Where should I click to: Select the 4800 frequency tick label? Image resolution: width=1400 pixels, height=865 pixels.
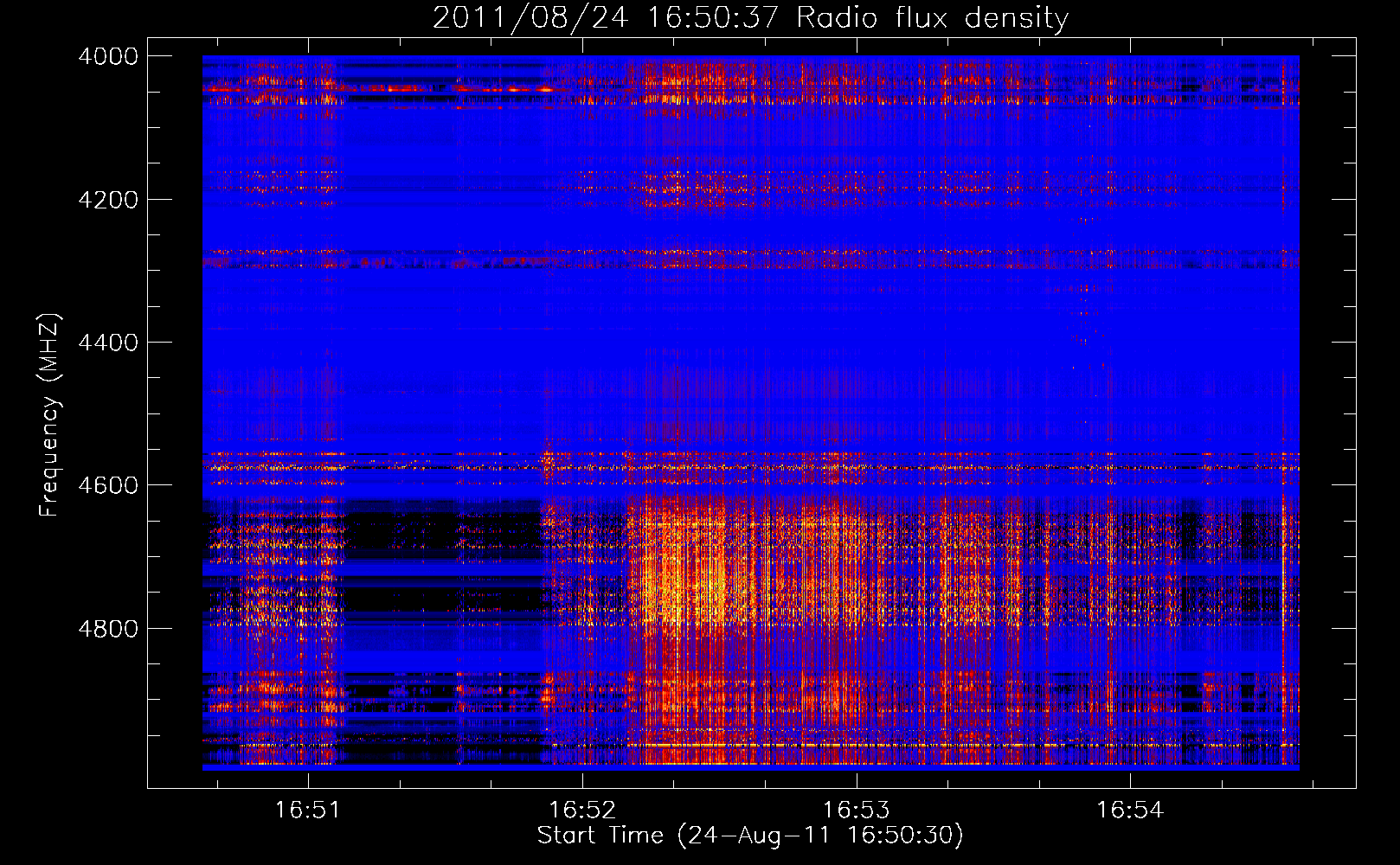pos(108,629)
